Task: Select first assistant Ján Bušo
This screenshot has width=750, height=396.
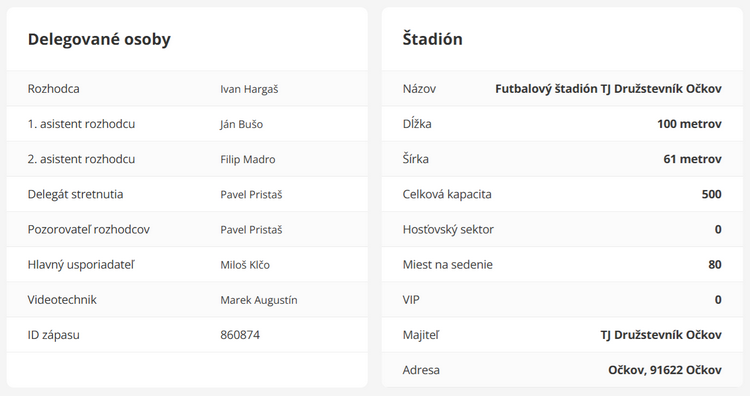Action: [x=242, y=124]
